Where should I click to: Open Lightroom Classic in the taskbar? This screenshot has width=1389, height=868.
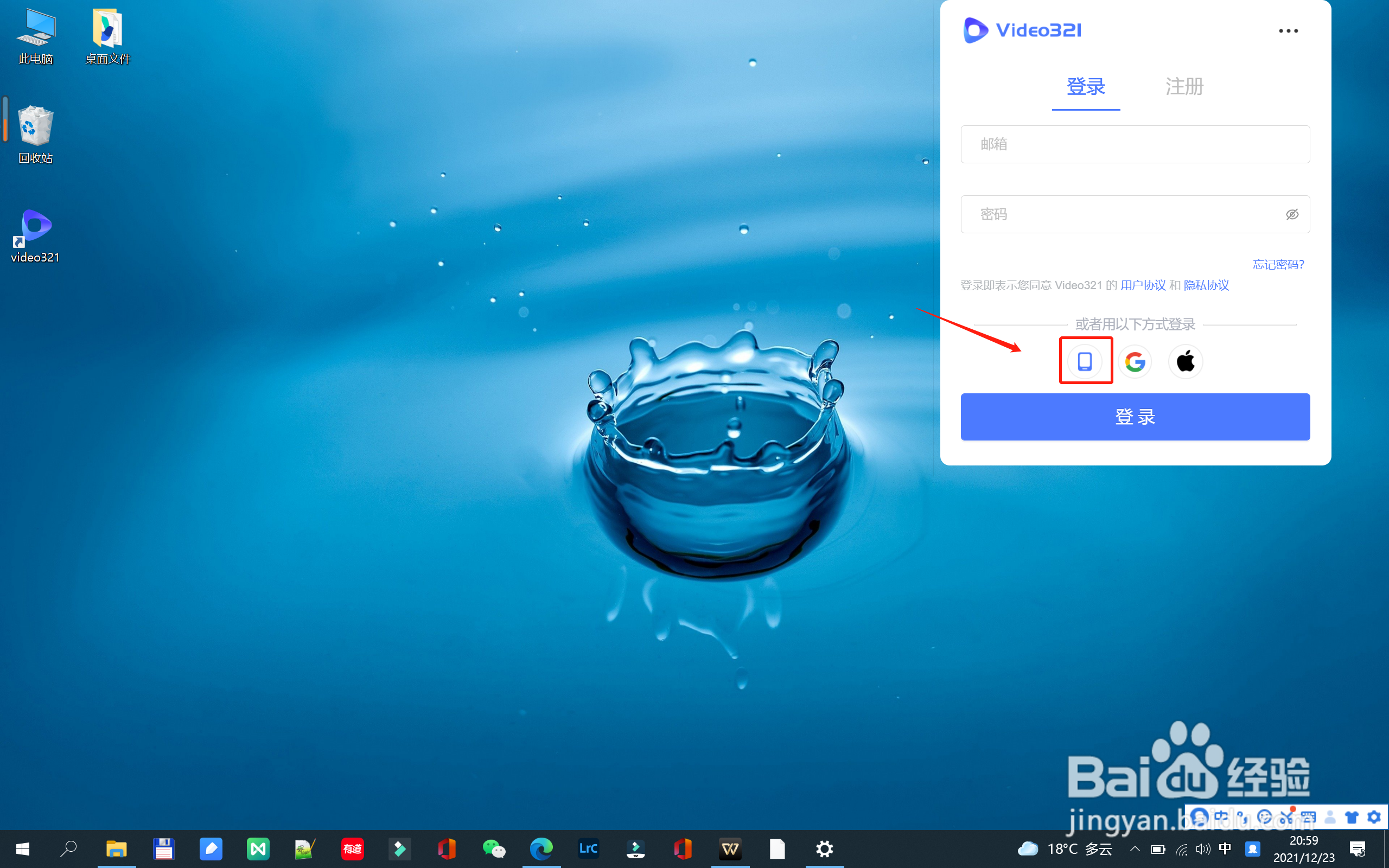[x=588, y=848]
